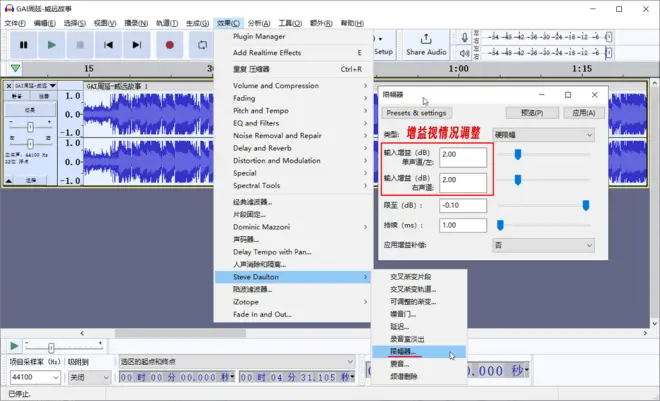
Task: Adjust the 持续 (ms) hold slider
Action: [500, 225]
